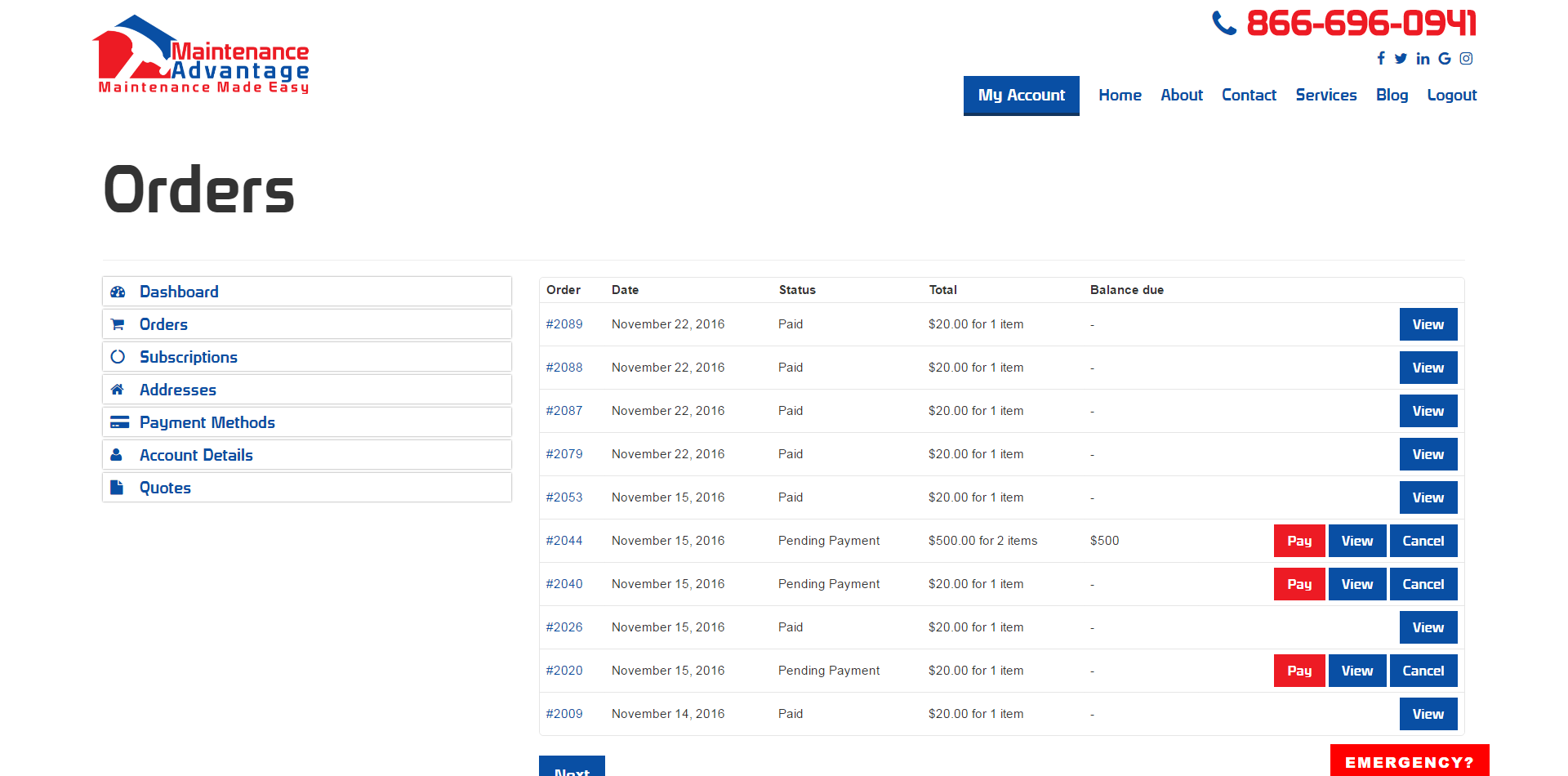Click the Addresses house icon
This screenshot has width=1568, height=776.
point(118,390)
